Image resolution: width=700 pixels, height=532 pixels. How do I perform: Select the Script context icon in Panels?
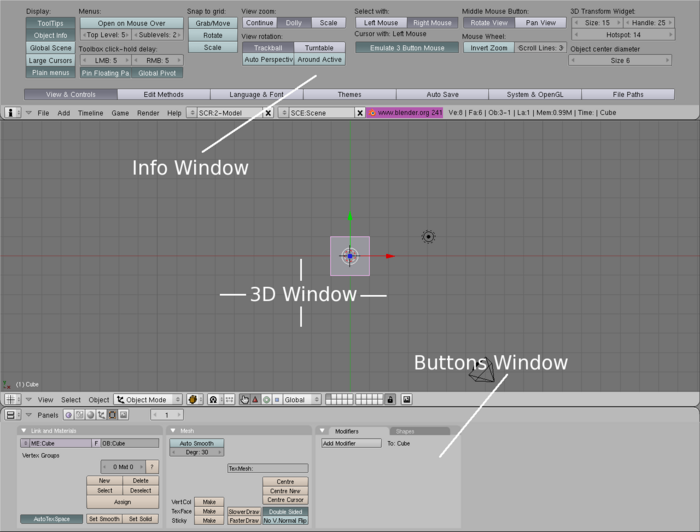79,415
